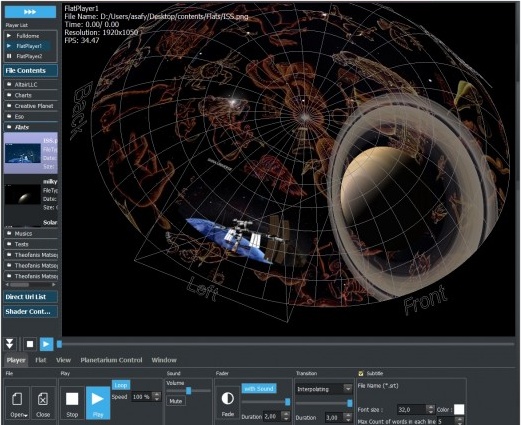Click the playback timeline seek bar
This screenshot has width=521, height=425.
point(287,344)
